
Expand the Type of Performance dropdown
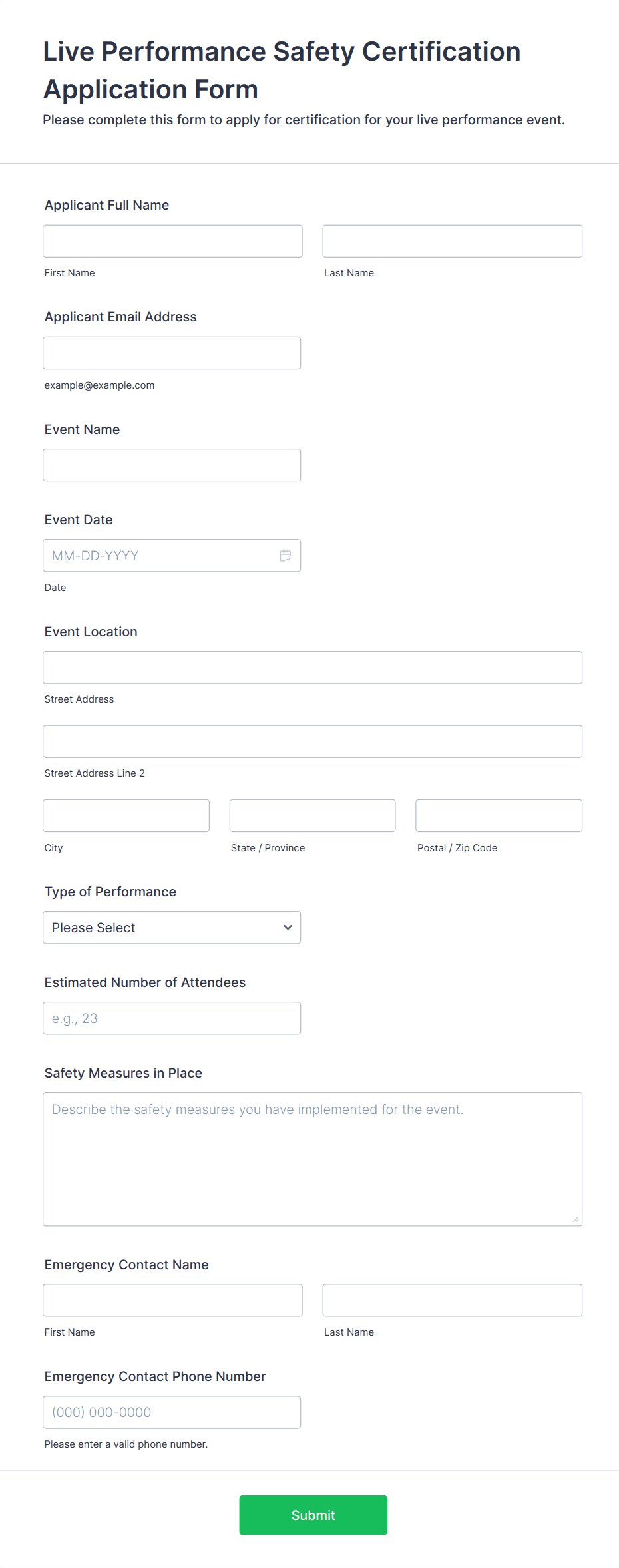click(x=171, y=928)
